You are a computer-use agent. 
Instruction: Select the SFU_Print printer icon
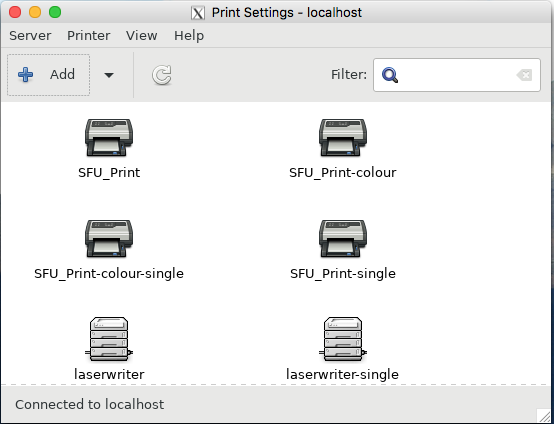click(x=109, y=138)
